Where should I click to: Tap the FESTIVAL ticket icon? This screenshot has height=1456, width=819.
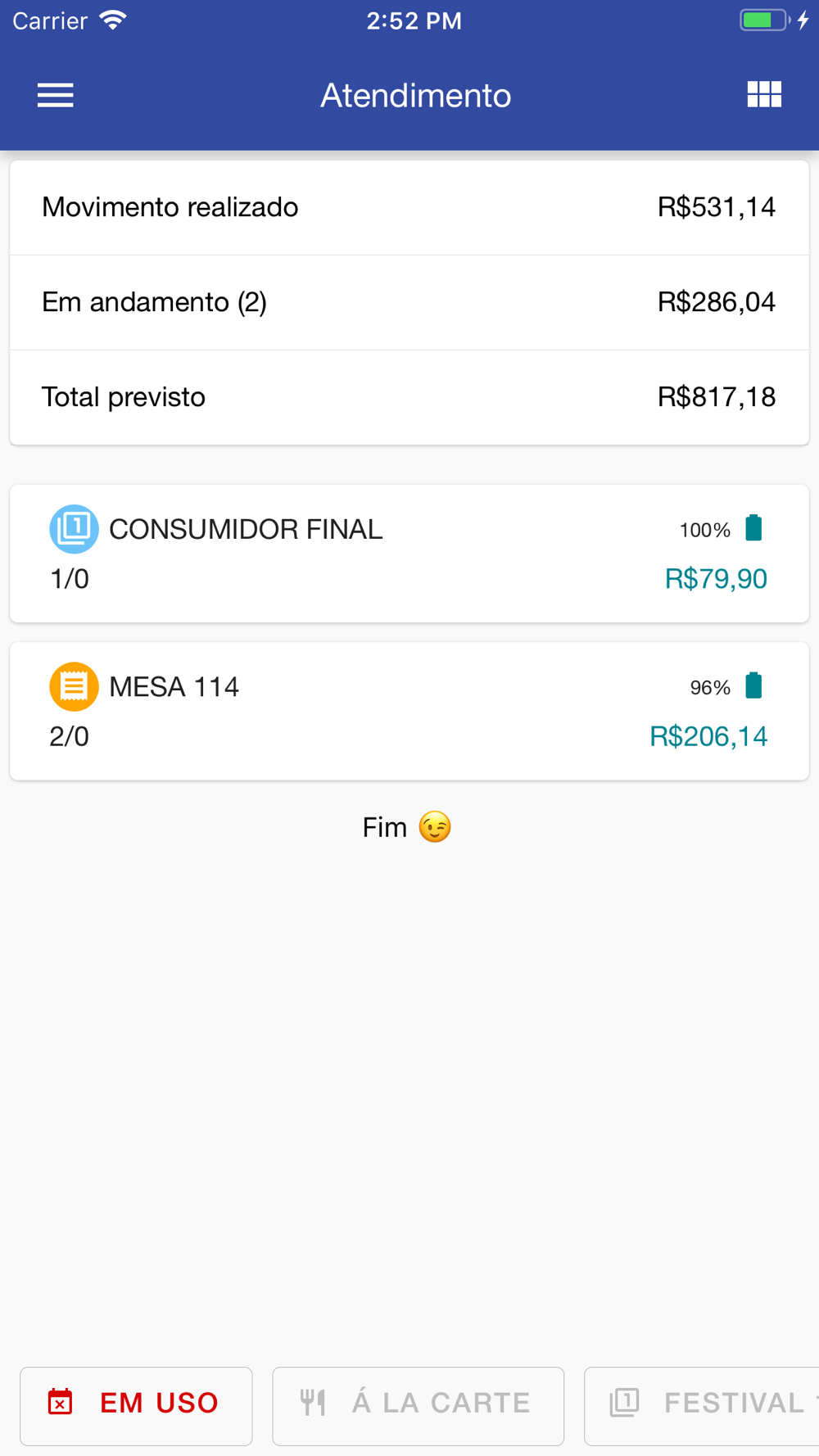click(x=624, y=1402)
